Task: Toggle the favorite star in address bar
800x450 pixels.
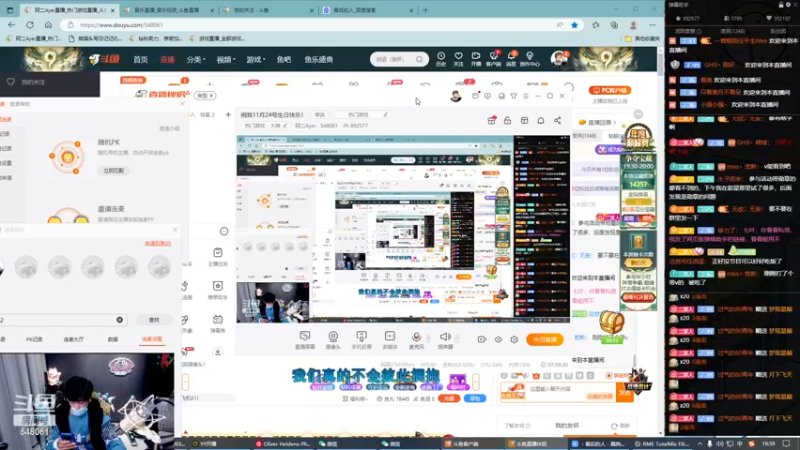Action: pyautogui.click(x=574, y=24)
